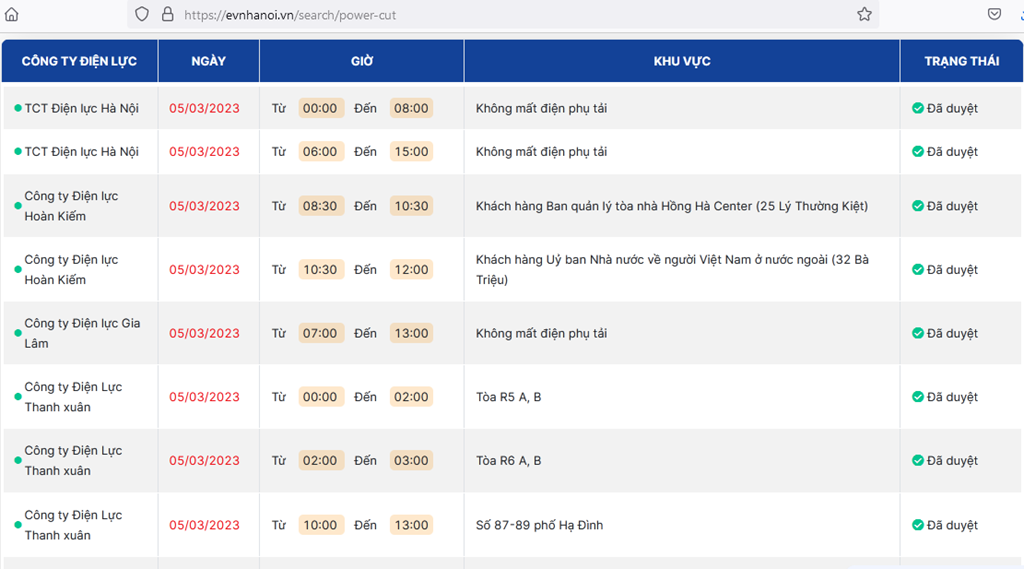The height and width of the screenshot is (569, 1024).
Task: Click 'Công ty Điện lực Gia Lâm' cell
Action: (82, 333)
